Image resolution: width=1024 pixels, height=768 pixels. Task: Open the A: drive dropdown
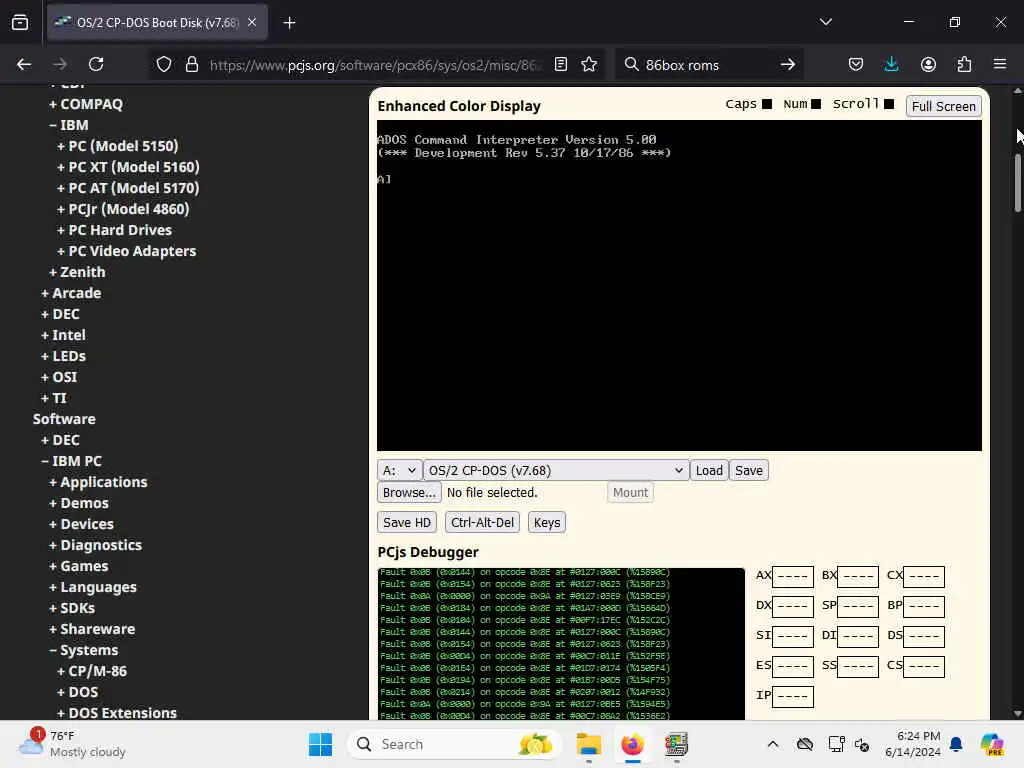398,470
